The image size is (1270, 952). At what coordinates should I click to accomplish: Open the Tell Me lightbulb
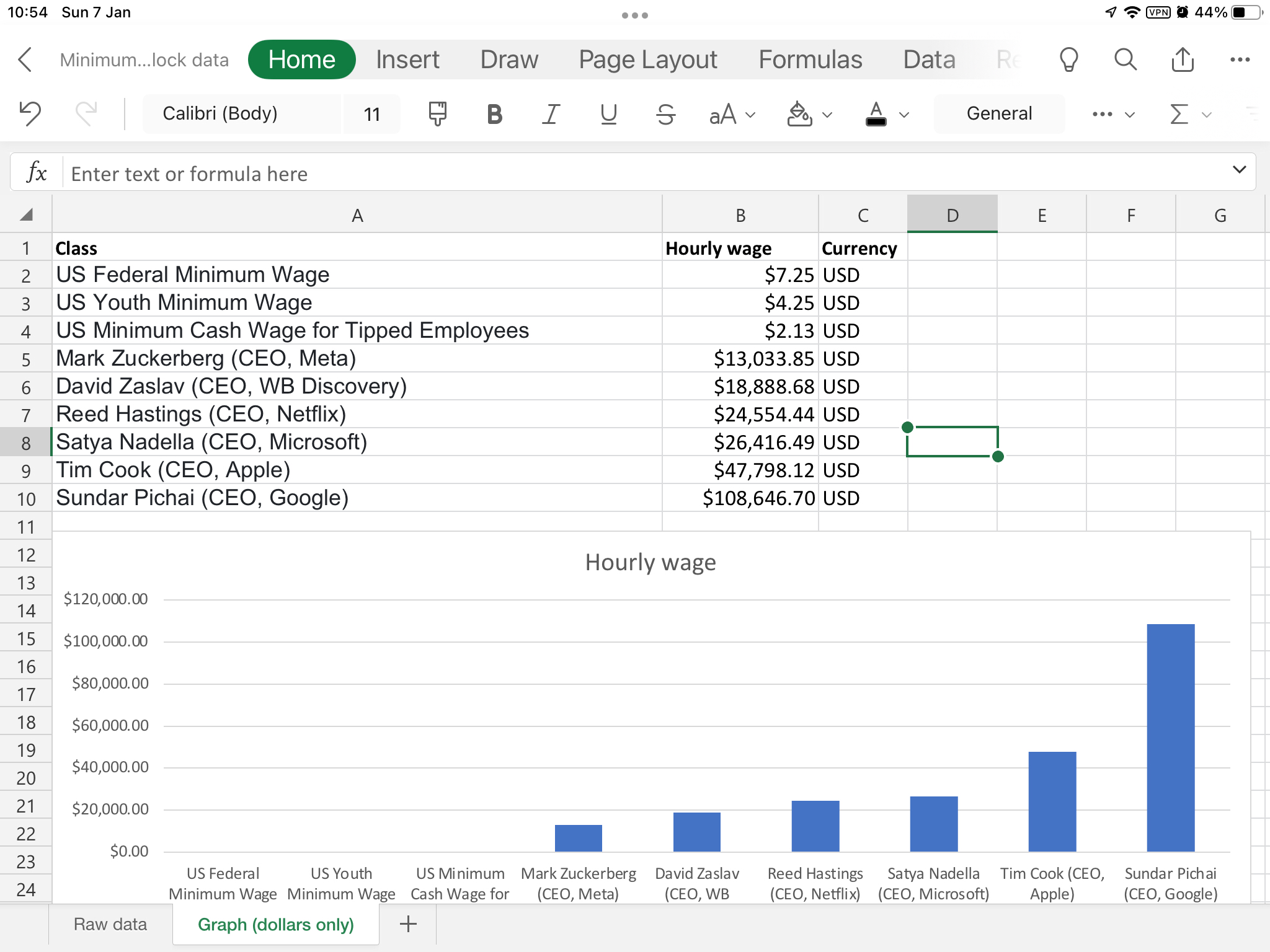pyautogui.click(x=1068, y=60)
